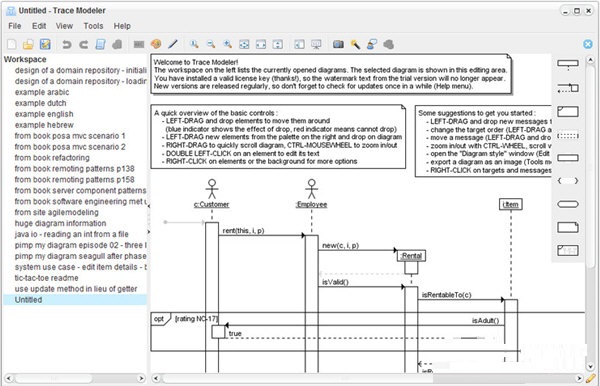Open 'from book remoting patterns p138'

tap(75, 169)
